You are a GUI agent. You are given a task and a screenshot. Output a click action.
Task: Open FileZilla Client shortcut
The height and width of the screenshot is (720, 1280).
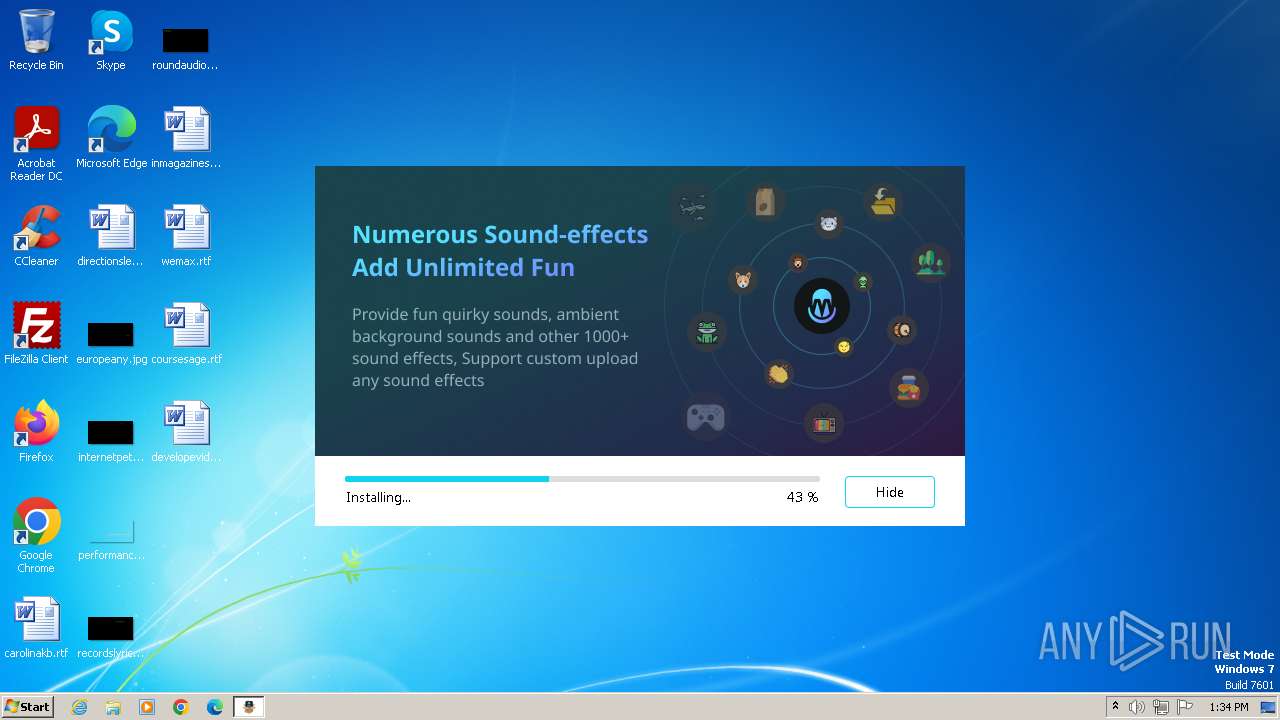tap(36, 334)
